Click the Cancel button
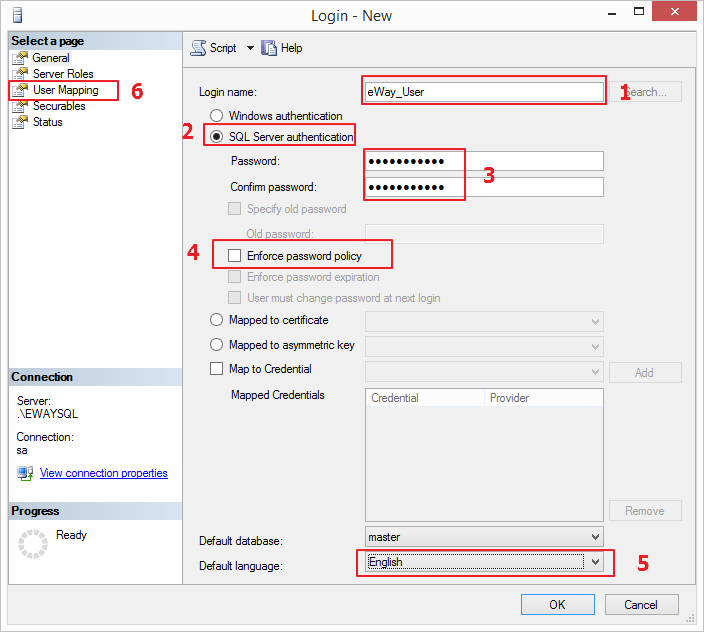The image size is (704, 632). [641, 605]
